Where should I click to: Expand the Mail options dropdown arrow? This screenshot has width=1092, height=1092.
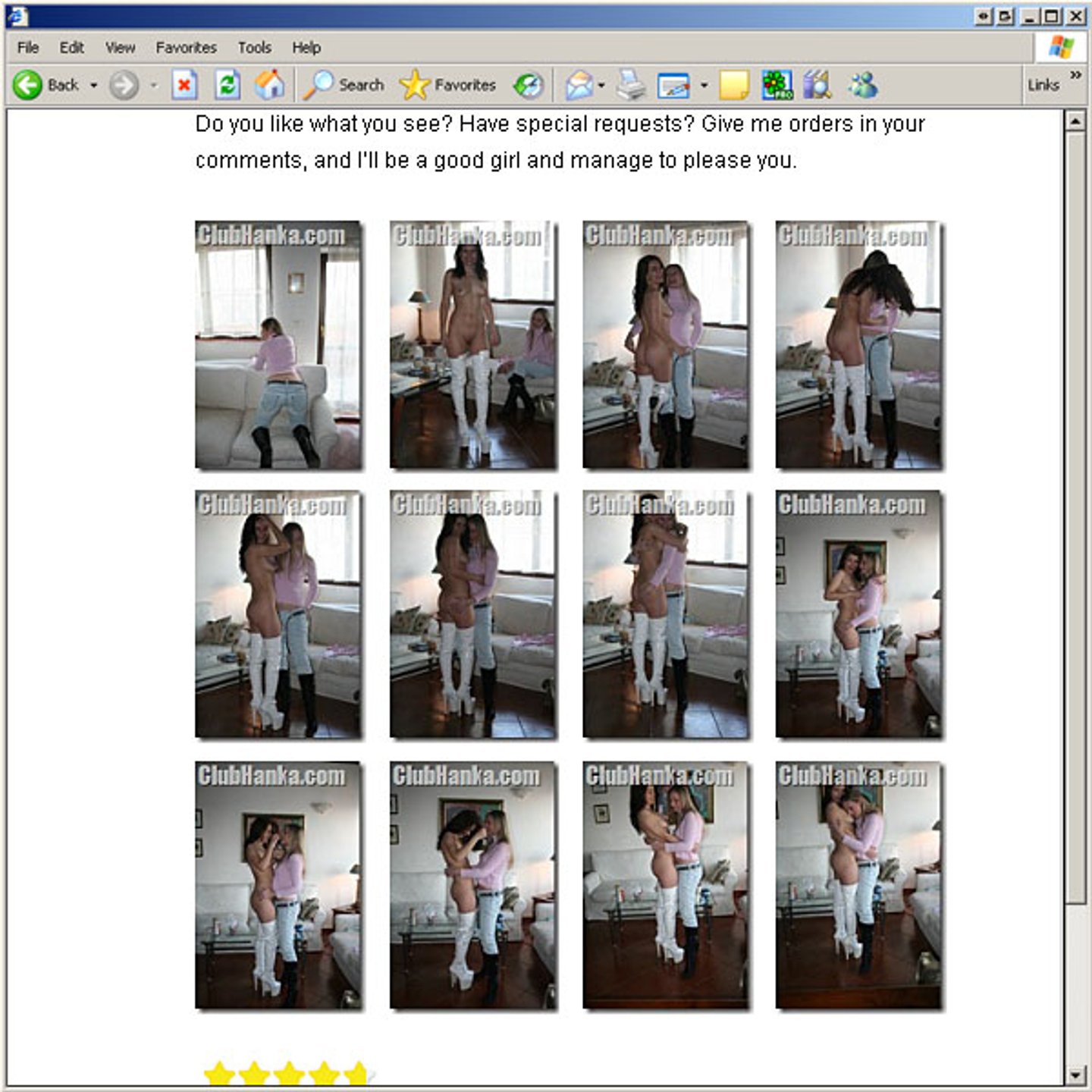601,85
